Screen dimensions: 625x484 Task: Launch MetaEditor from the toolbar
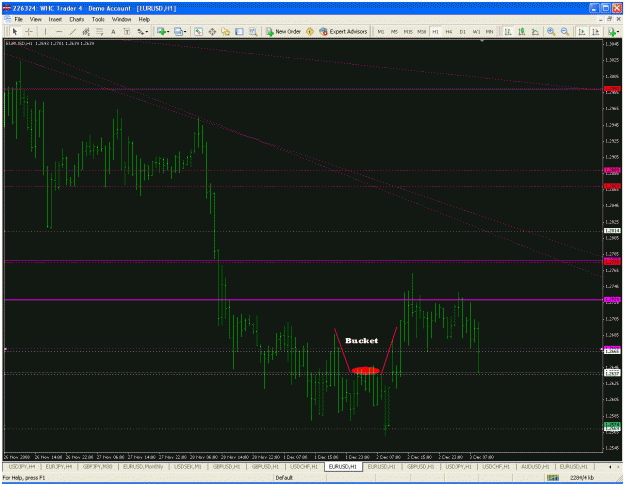pos(310,31)
